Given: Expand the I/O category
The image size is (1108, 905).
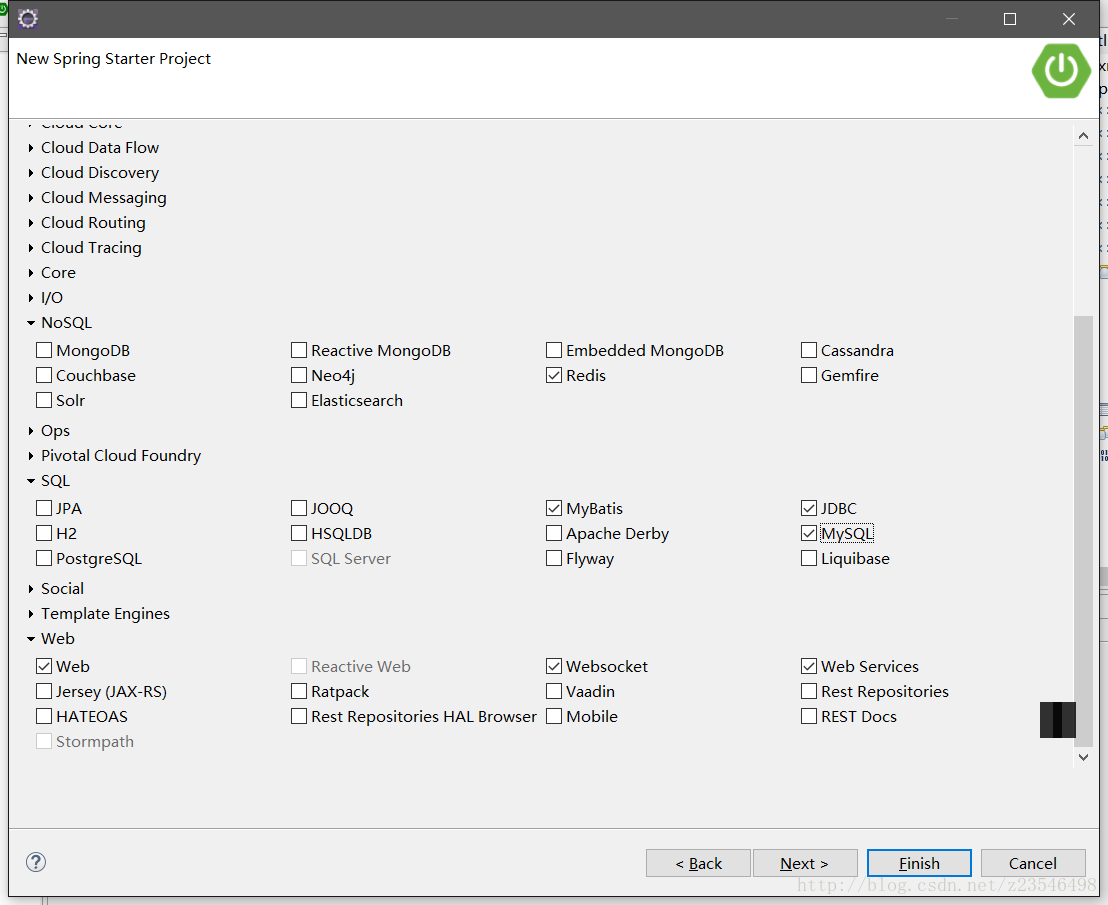Looking at the screenshot, I should 31,298.
